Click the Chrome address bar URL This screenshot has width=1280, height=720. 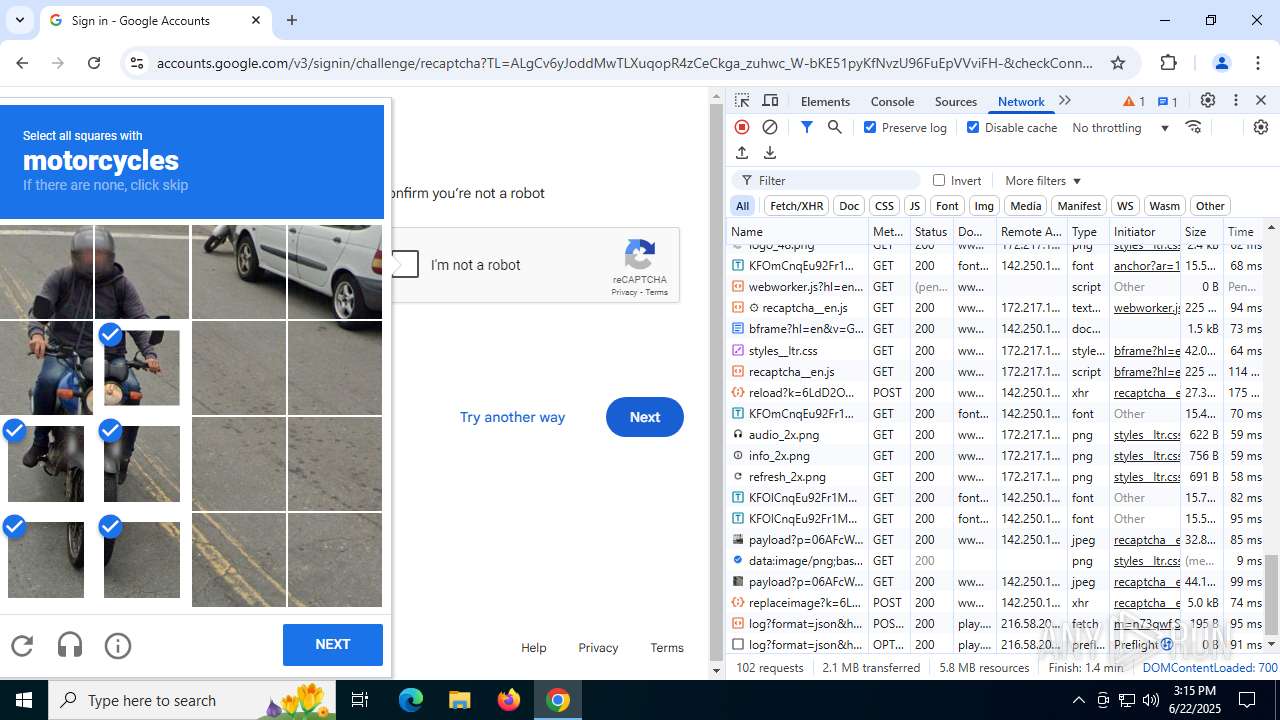[625, 63]
